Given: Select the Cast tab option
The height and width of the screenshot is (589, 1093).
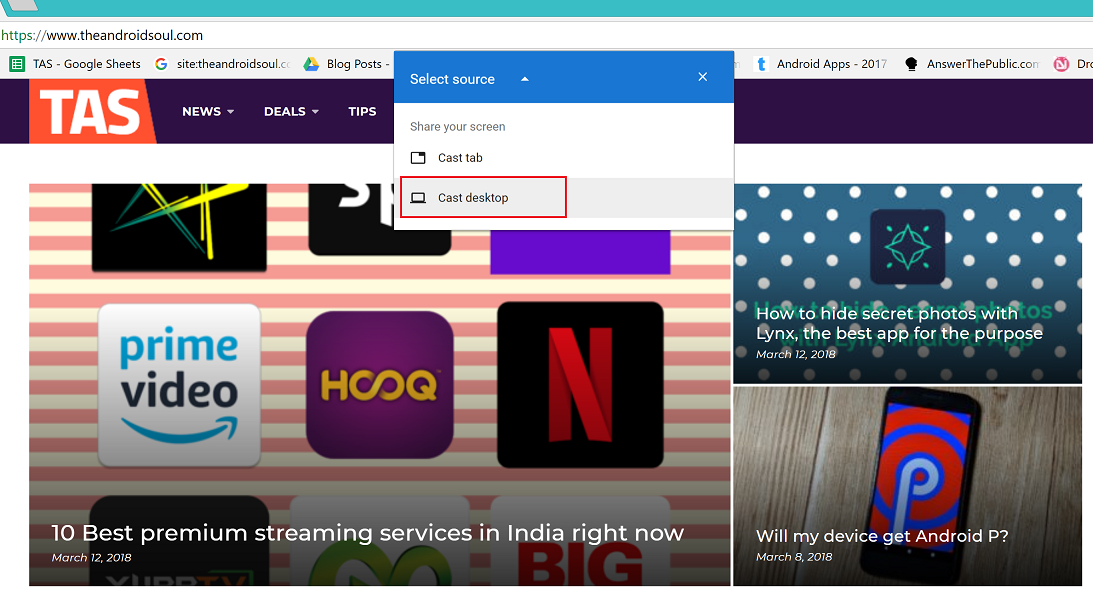Looking at the screenshot, I should click(460, 158).
